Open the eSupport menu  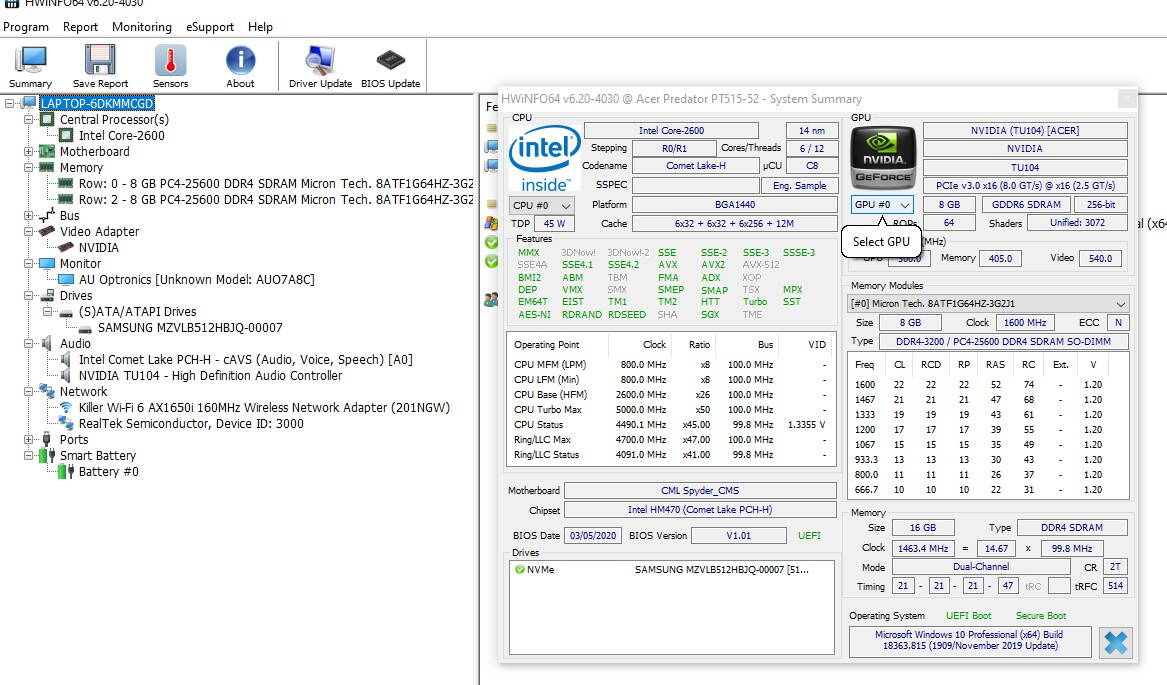(x=210, y=27)
